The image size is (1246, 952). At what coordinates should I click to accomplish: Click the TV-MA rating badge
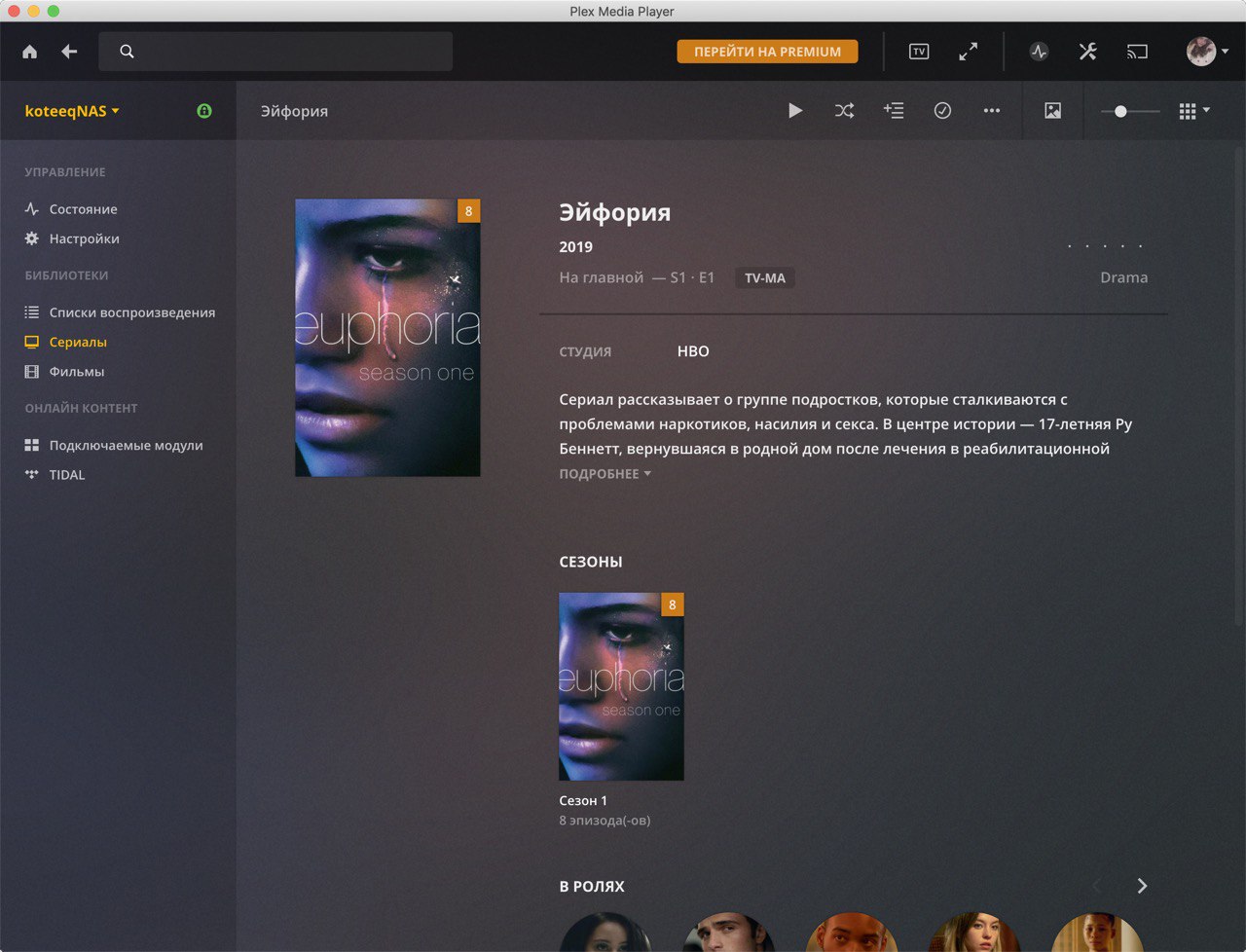pyautogui.click(x=764, y=278)
